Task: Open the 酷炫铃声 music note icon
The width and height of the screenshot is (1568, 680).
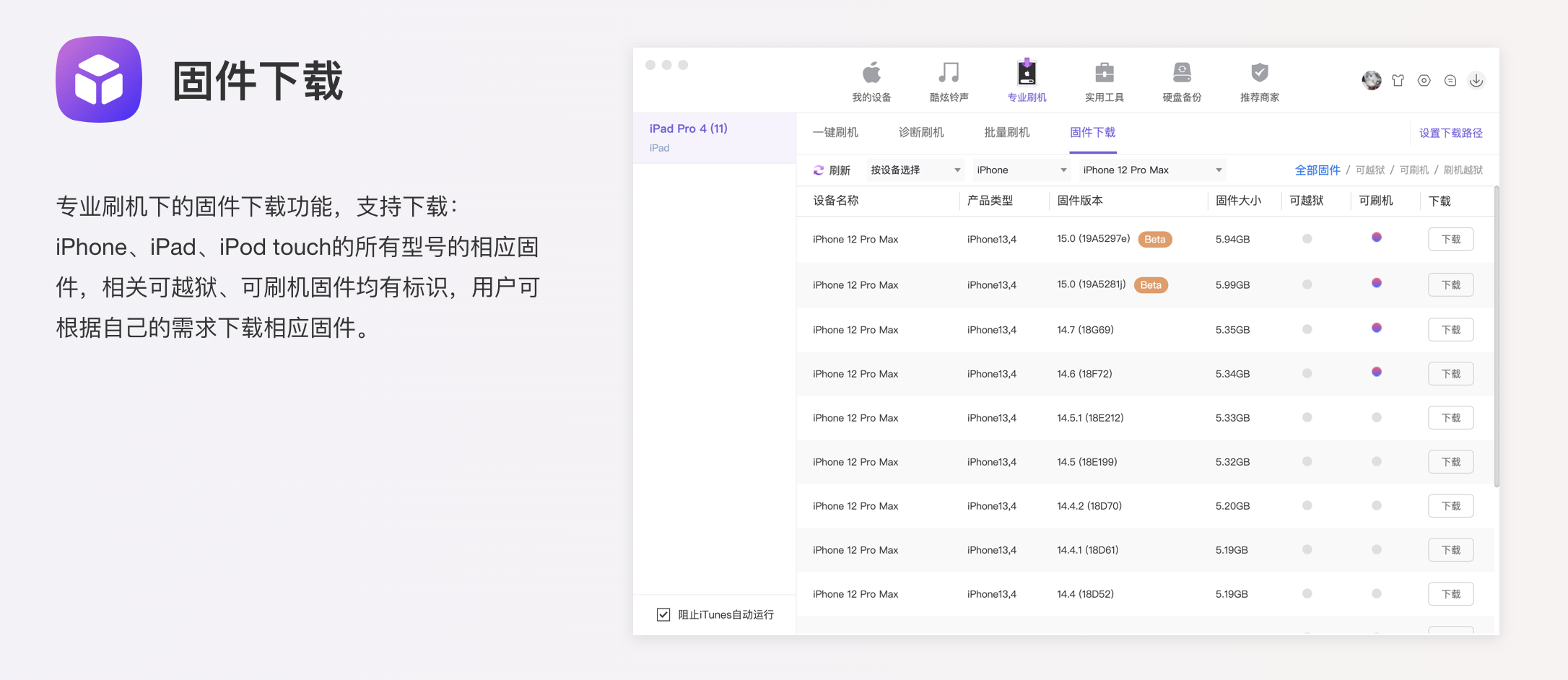Action: tap(949, 73)
